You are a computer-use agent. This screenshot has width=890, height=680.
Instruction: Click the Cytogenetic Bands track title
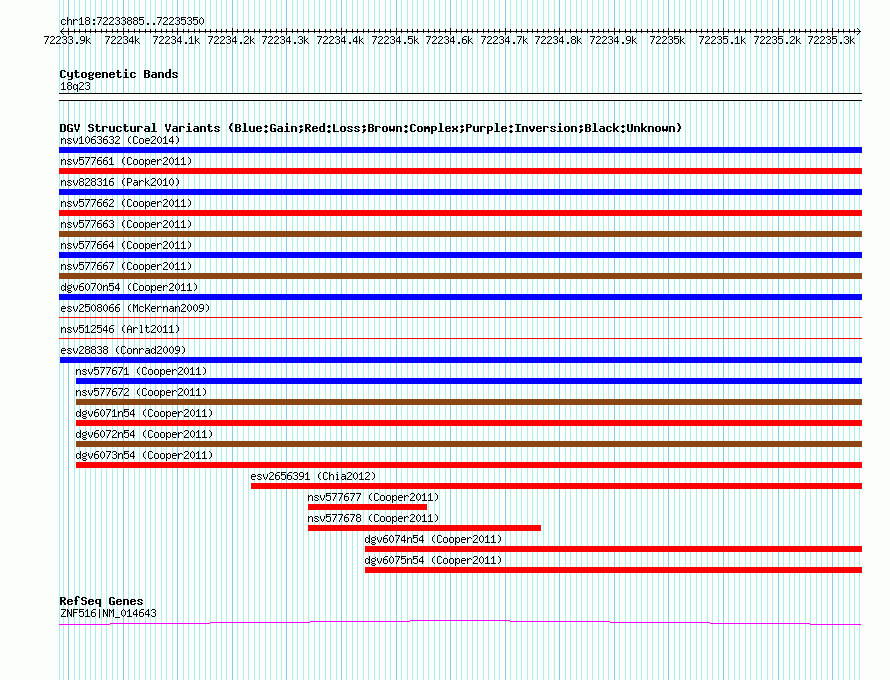(119, 74)
